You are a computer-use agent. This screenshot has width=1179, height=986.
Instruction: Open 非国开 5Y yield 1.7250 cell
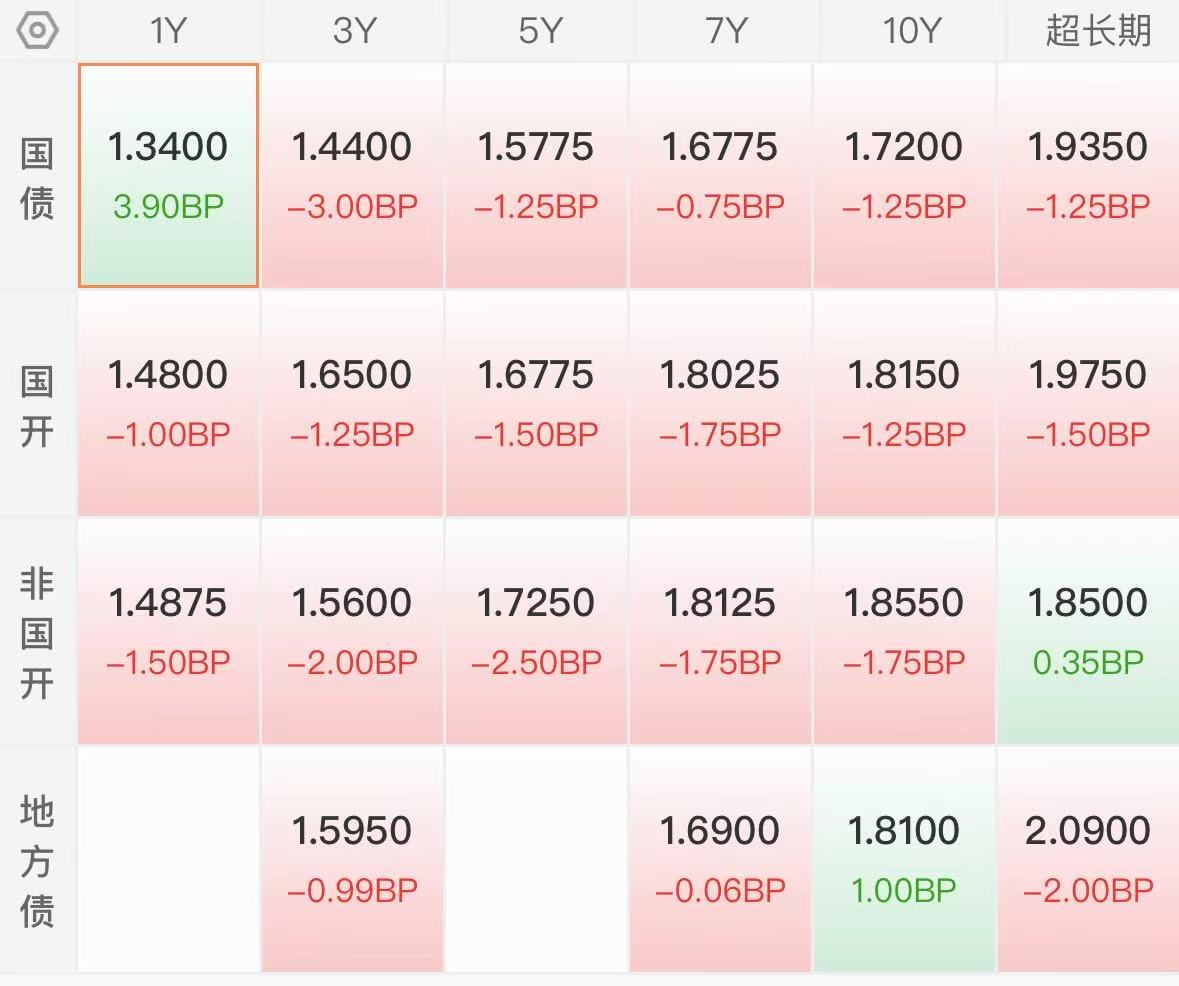[x=536, y=632]
